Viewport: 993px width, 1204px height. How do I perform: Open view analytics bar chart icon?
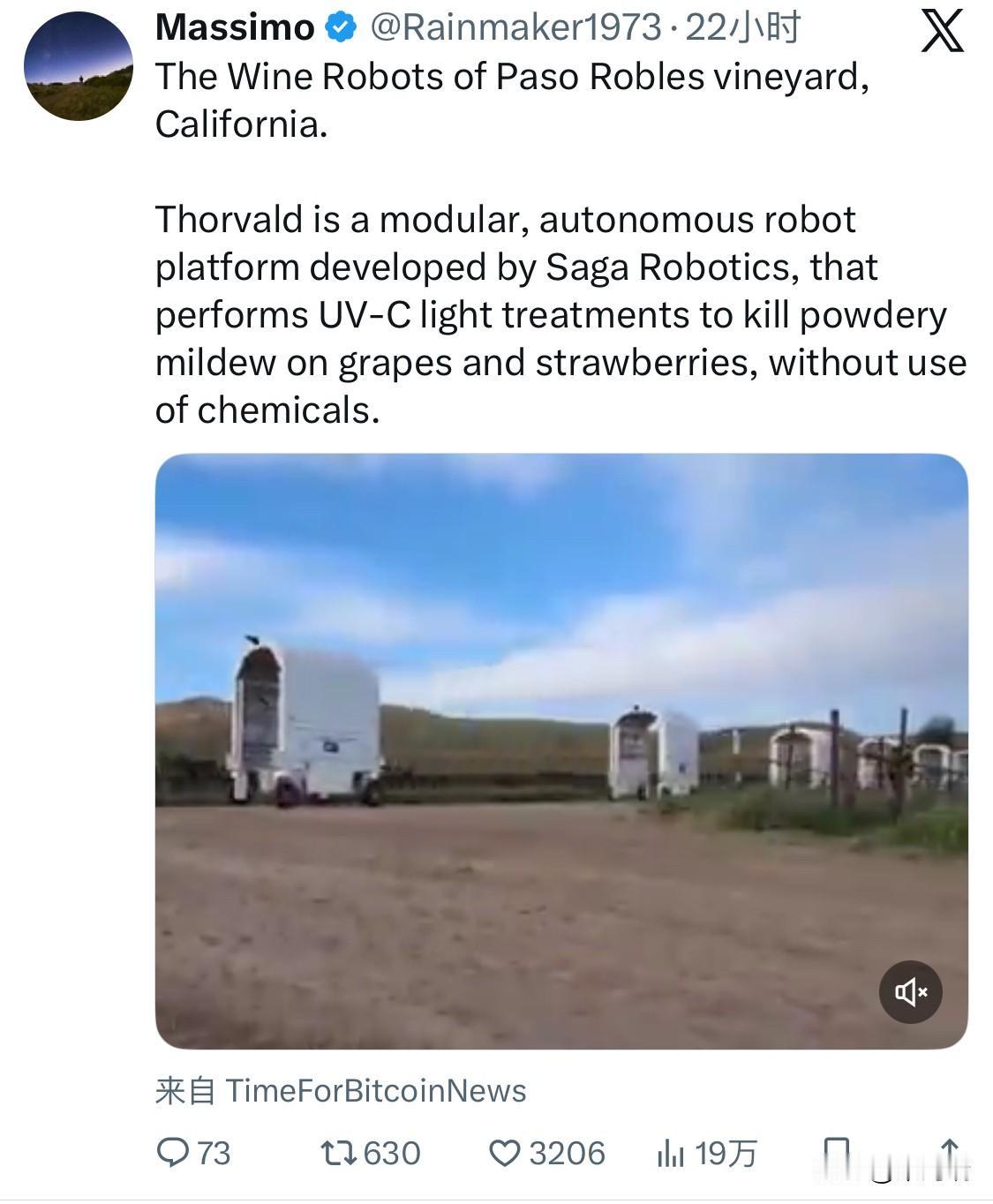[671, 1153]
